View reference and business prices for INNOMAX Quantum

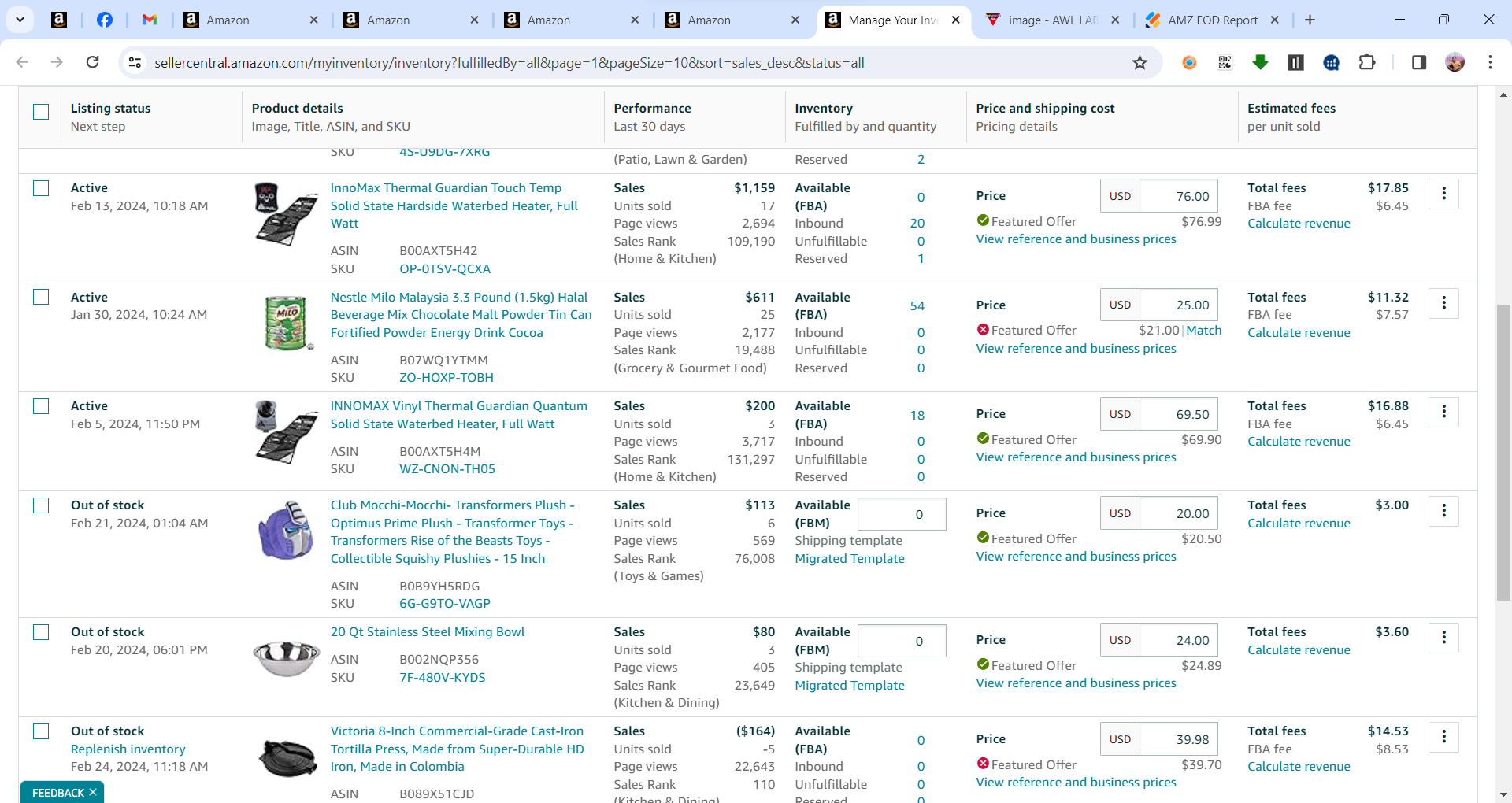coord(1076,457)
